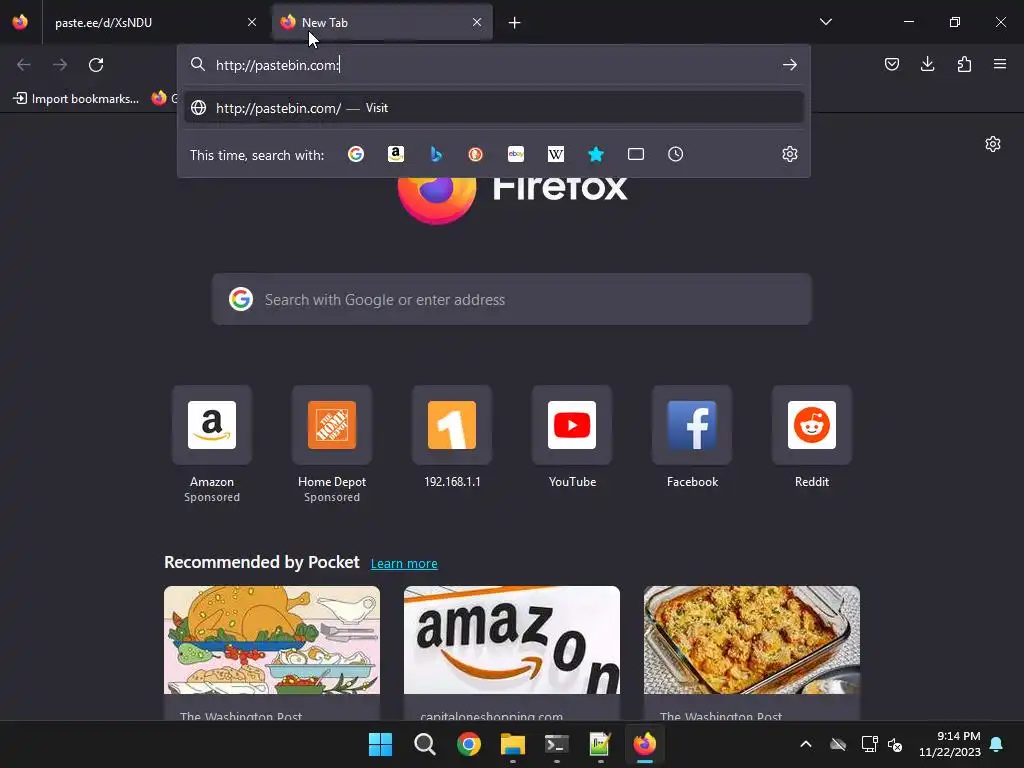Select the New Tab tab
This screenshot has height=768, width=1024.
click(382, 22)
